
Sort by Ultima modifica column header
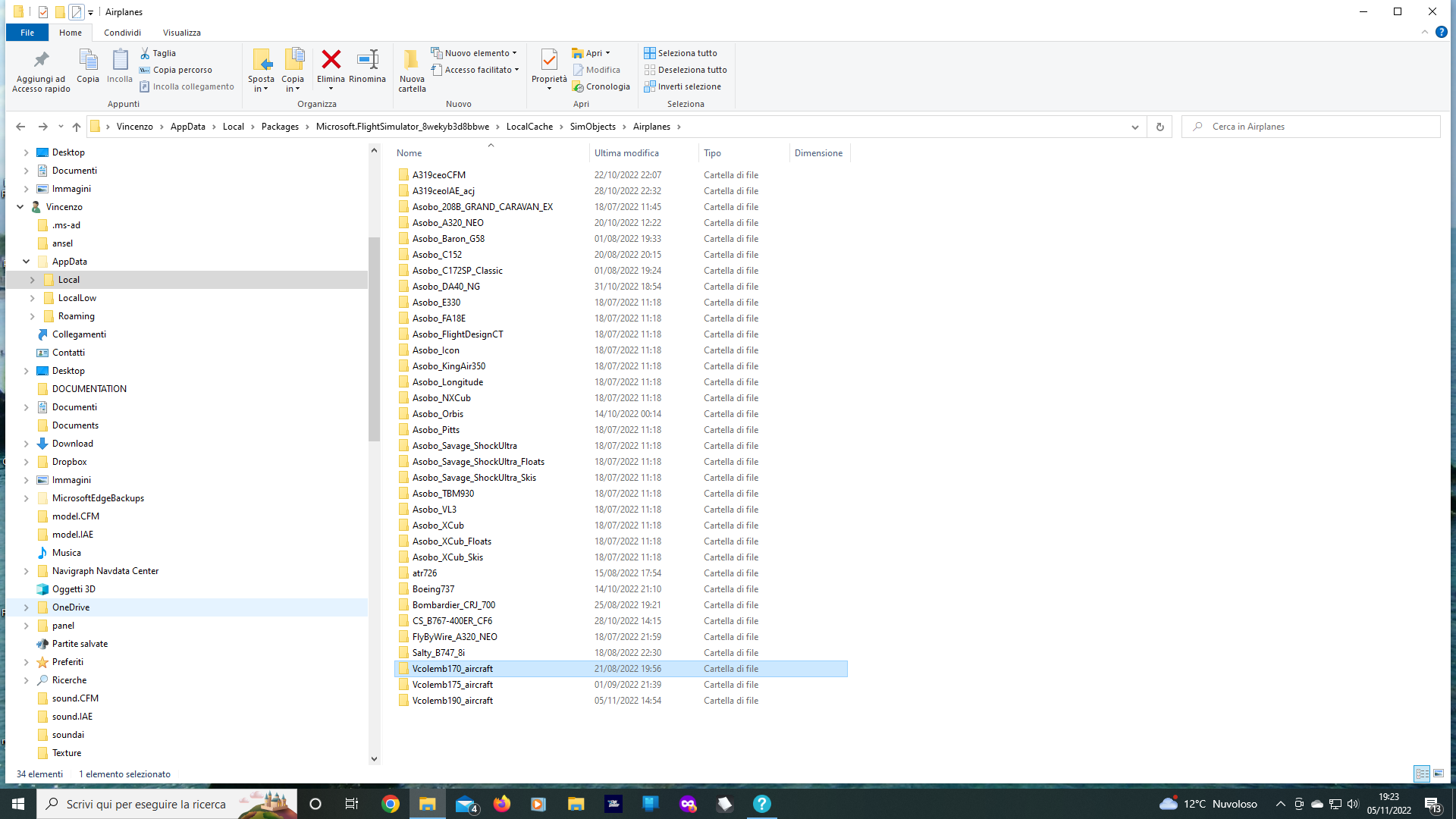click(643, 153)
